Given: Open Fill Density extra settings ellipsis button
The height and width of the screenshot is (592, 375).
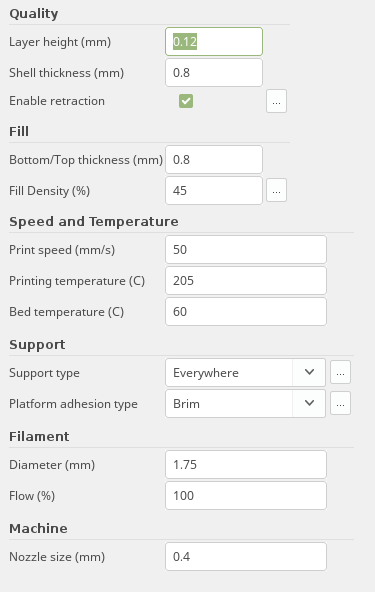Looking at the screenshot, I should pyautogui.click(x=276, y=190).
